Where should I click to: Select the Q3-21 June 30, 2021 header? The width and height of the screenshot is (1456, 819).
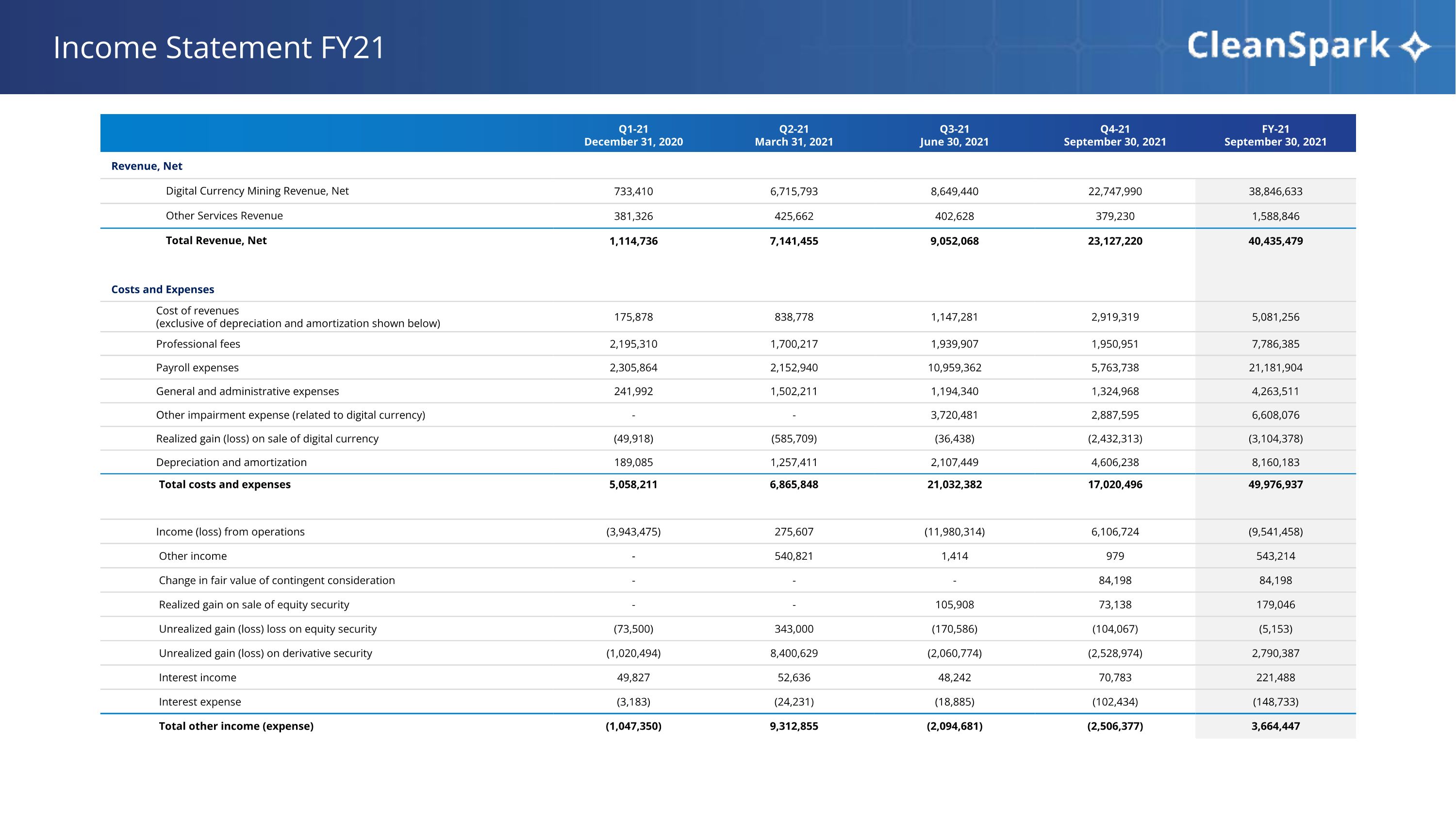point(954,135)
